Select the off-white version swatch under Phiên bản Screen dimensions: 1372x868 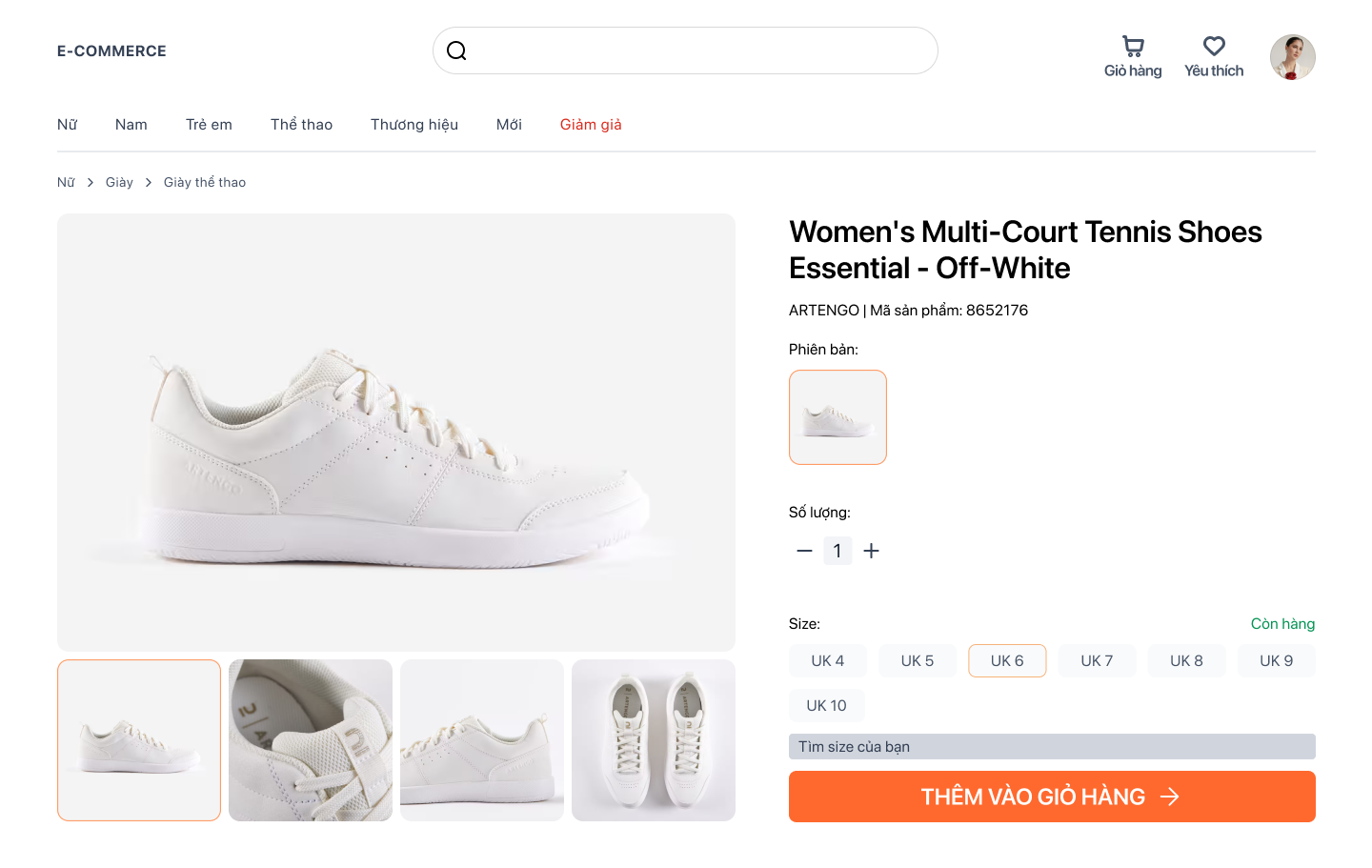pos(837,417)
